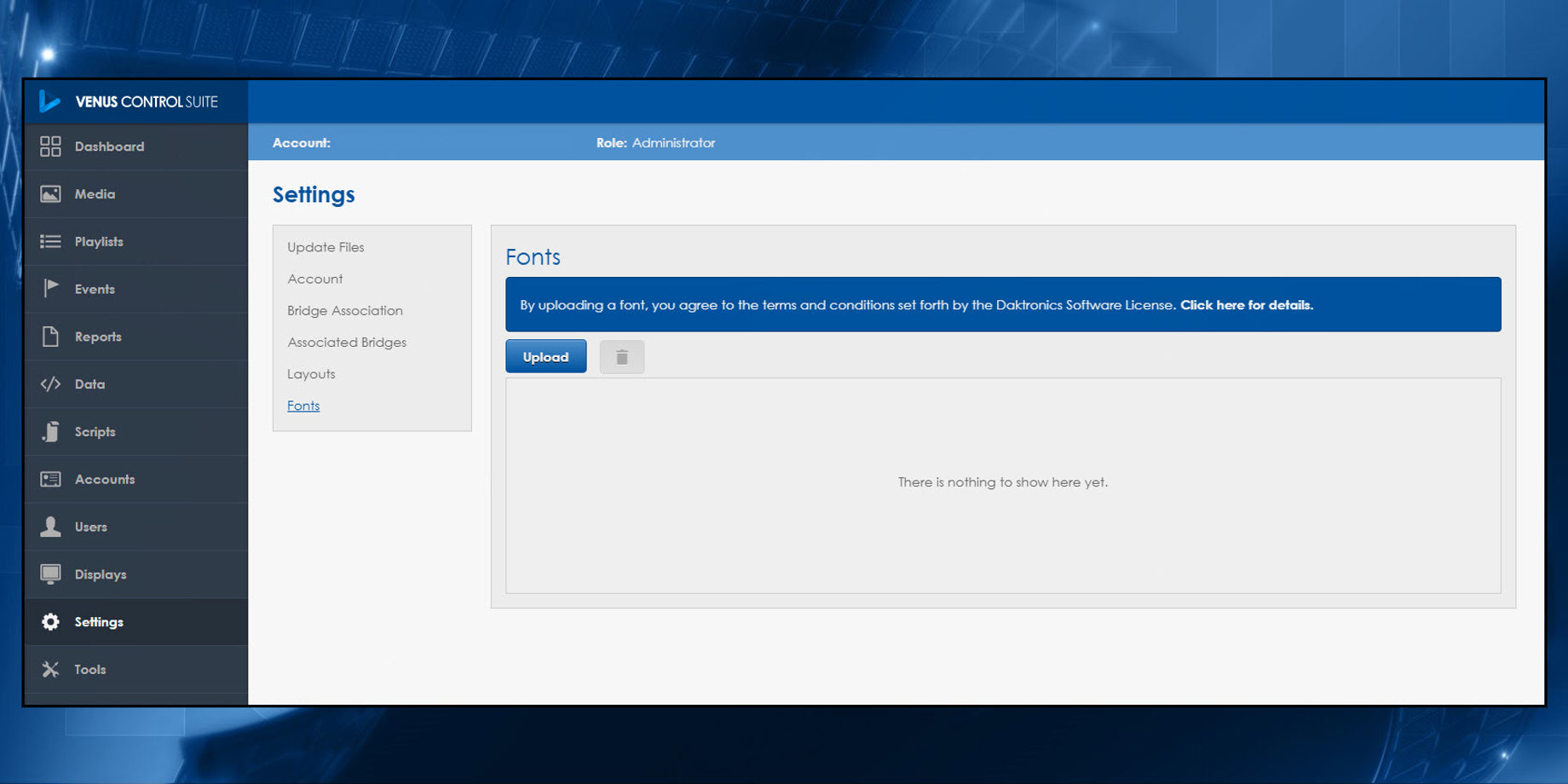This screenshot has height=784, width=1568.
Task: Select the Dashboard grid icon
Action: point(50,146)
